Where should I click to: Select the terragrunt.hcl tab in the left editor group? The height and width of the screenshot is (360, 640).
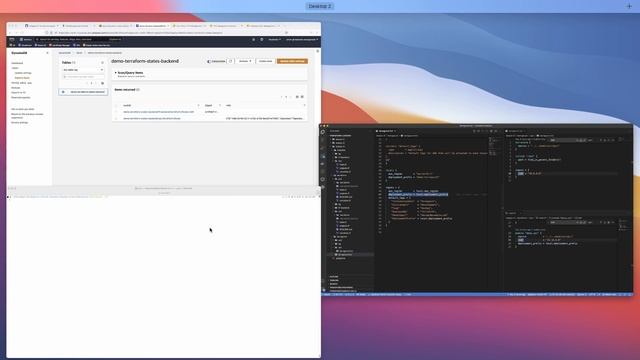tap(385, 131)
